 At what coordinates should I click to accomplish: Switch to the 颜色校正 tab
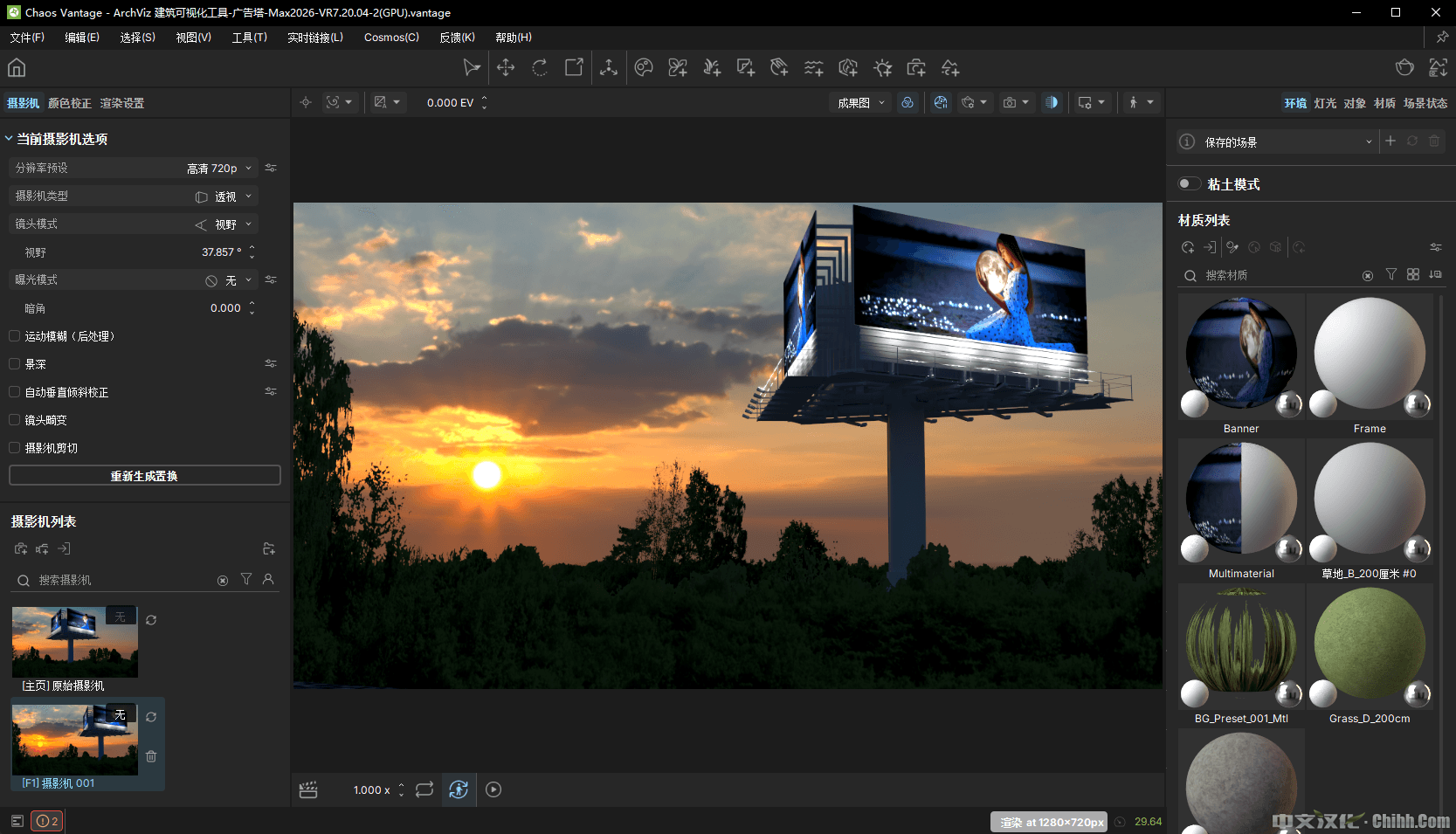(x=70, y=103)
